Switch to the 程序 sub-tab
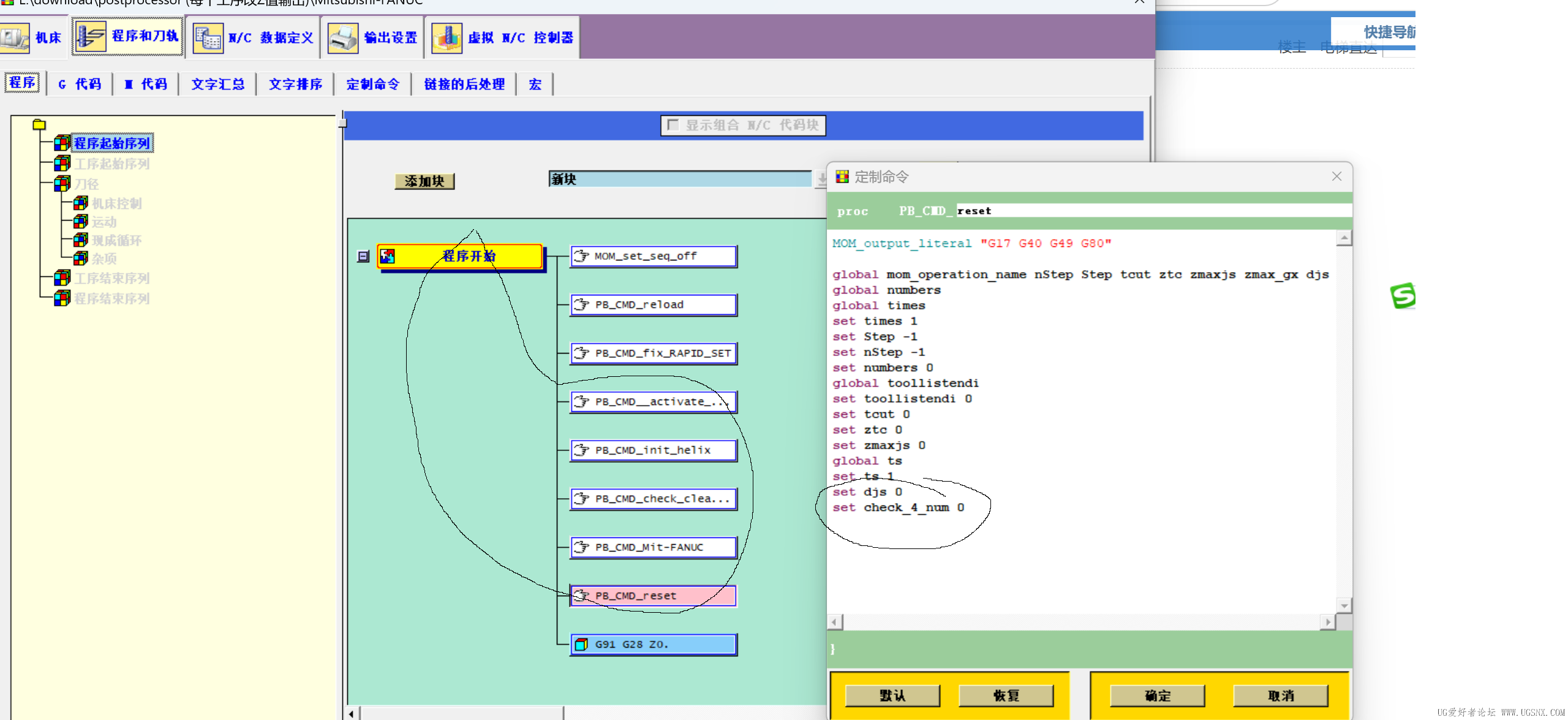This screenshot has height=720, width=1568. [22, 83]
